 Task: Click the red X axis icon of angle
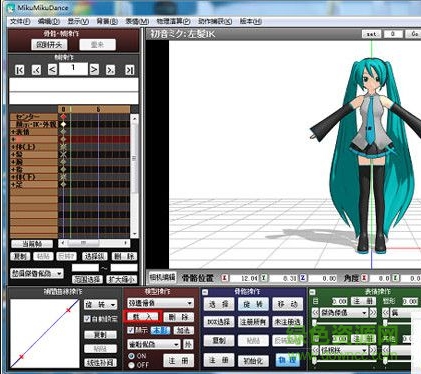click(364, 278)
